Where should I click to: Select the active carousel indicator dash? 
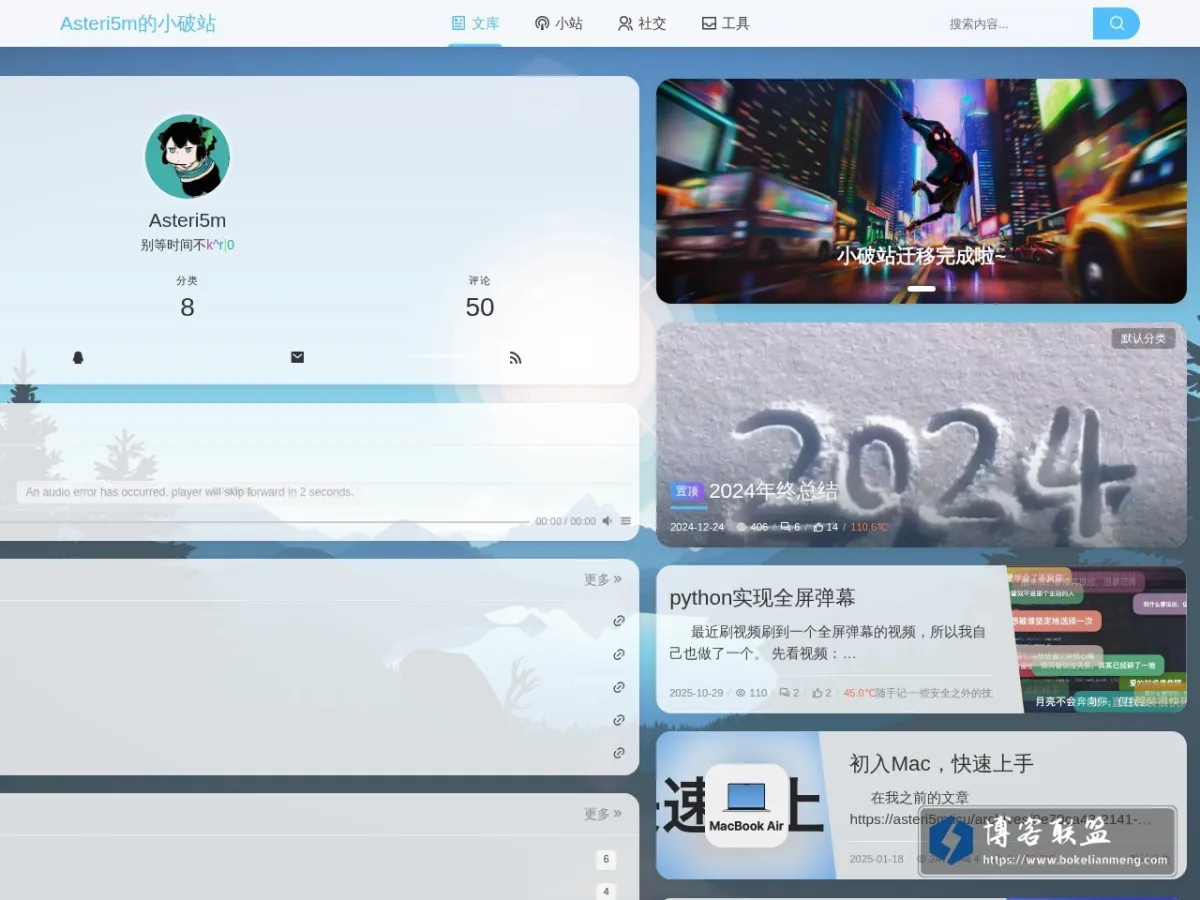921,289
